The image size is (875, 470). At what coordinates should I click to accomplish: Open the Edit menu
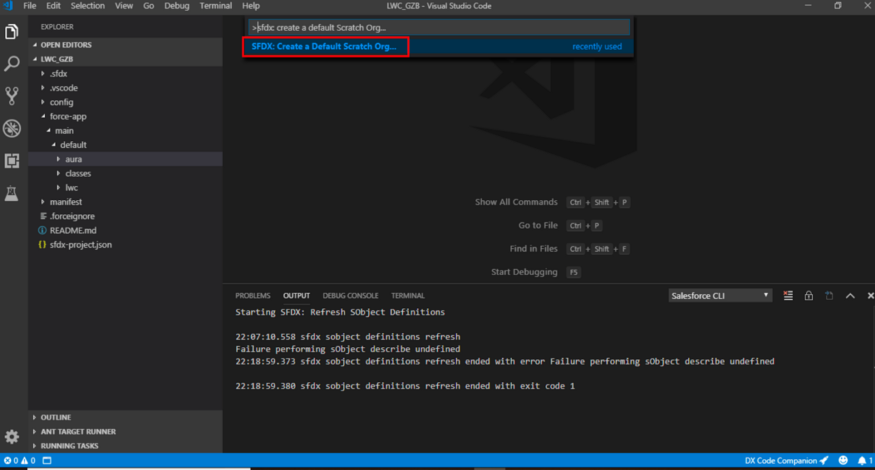[x=53, y=6]
